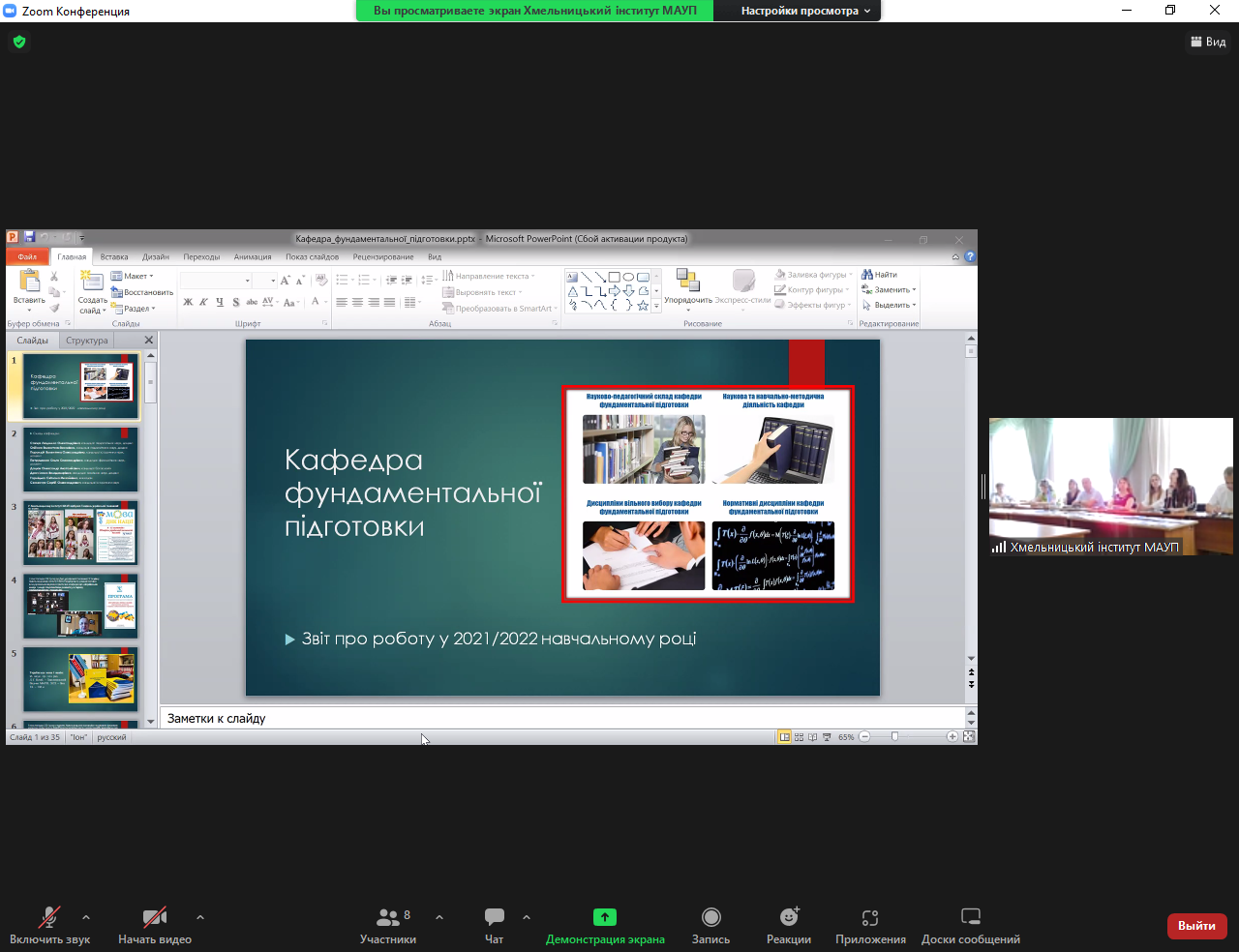Leave meeting with Выйти button

(1196, 926)
